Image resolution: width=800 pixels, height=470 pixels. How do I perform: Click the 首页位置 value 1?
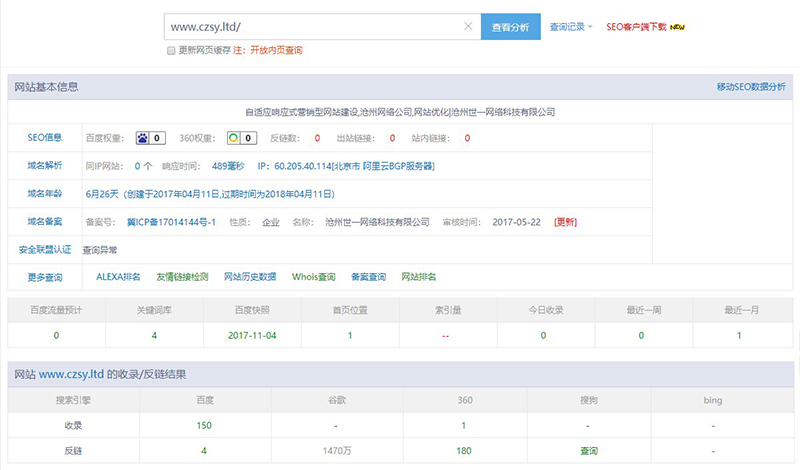point(350,335)
